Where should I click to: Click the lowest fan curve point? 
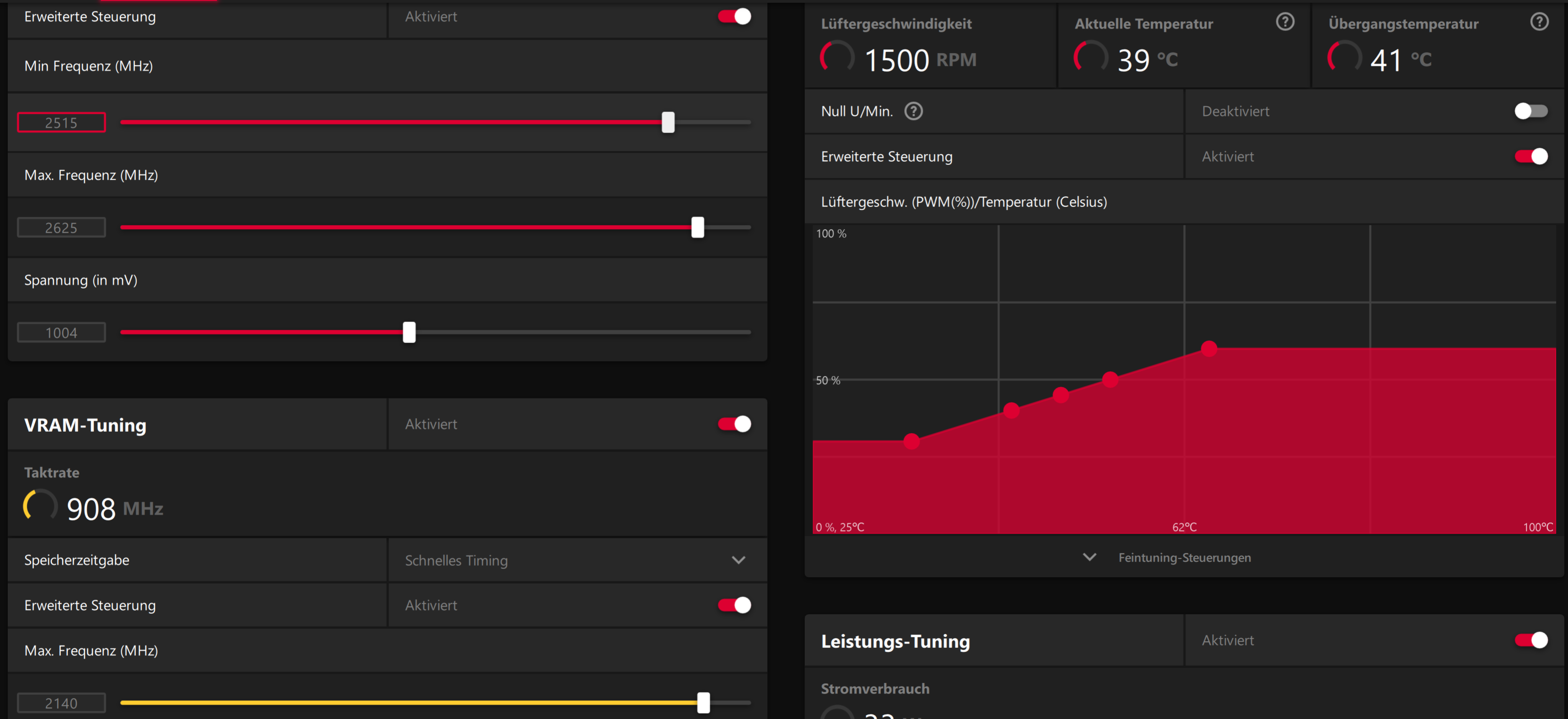(911, 441)
